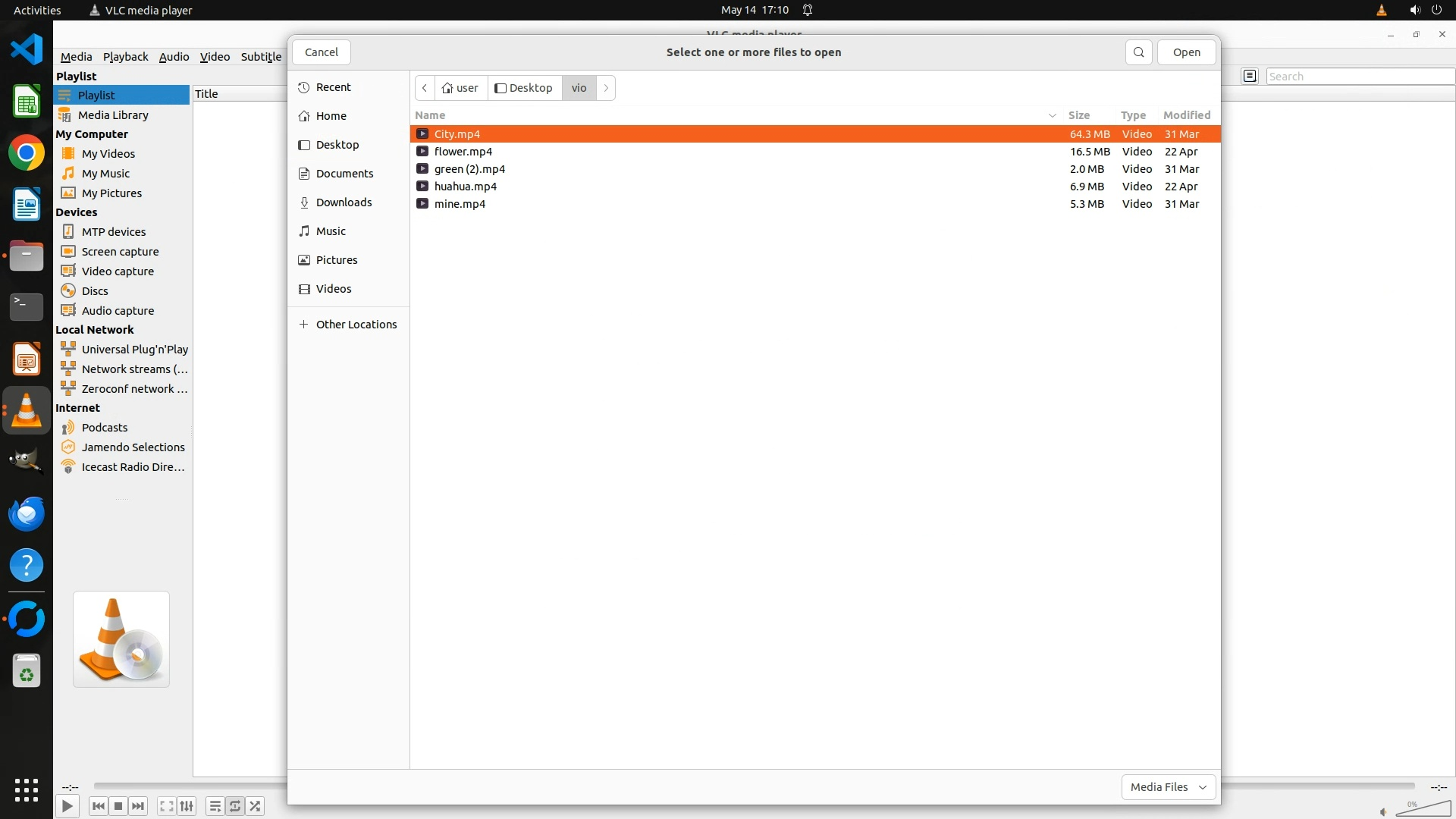
Task: Toggle the shuffle/random playback button
Action: point(256,806)
